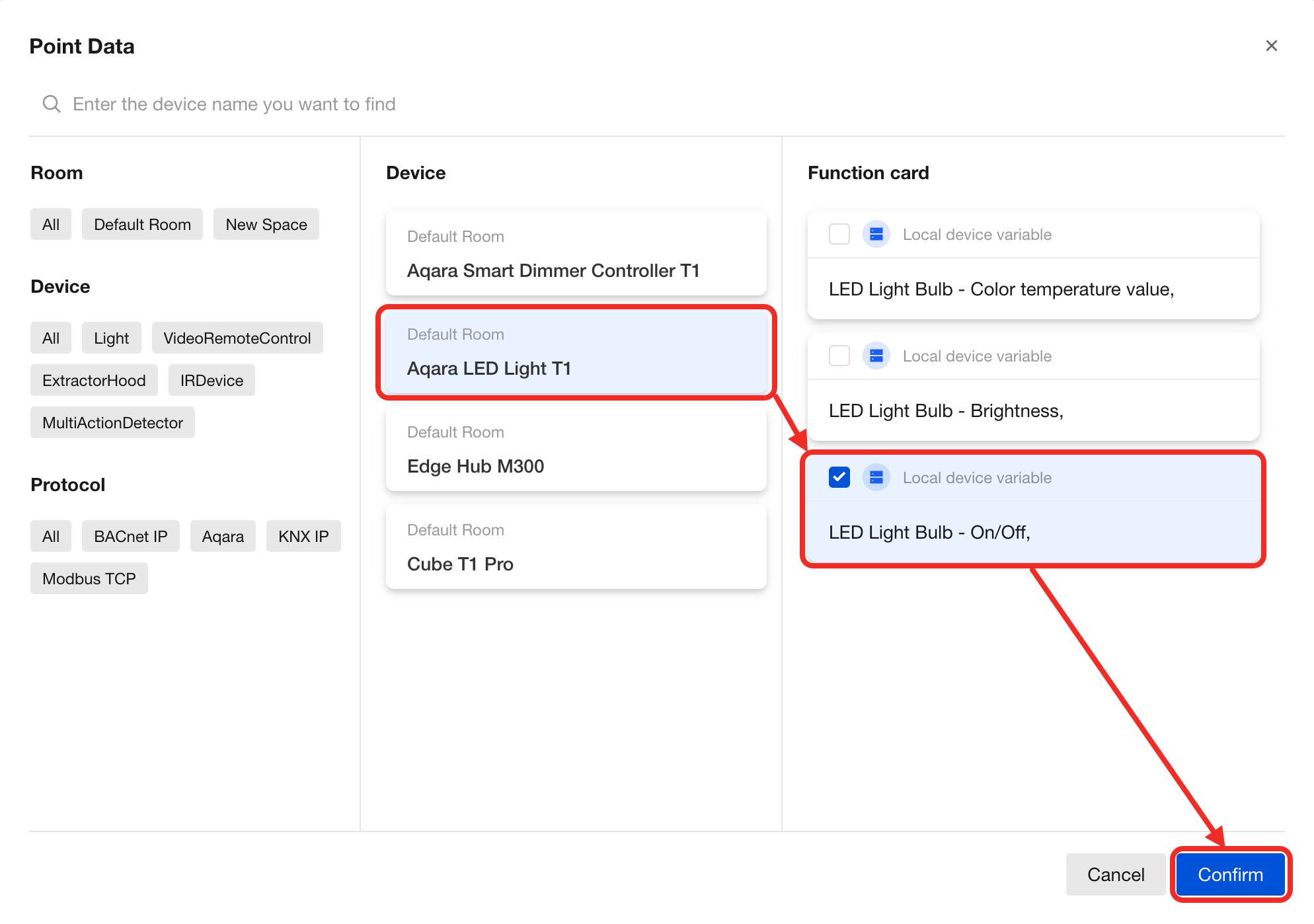Choose the KNX IP protocol filter

click(x=303, y=537)
